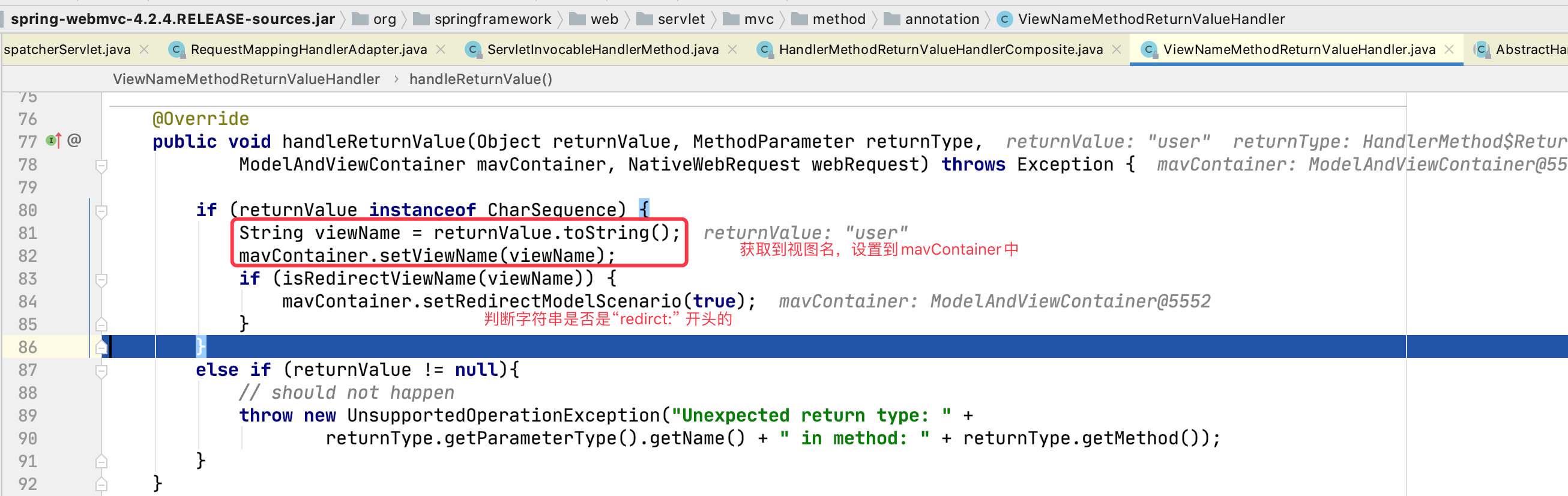The height and width of the screenshot is (496, 1568).
Task: Click the fold end marker at line 92
Action: pos(101,484)
